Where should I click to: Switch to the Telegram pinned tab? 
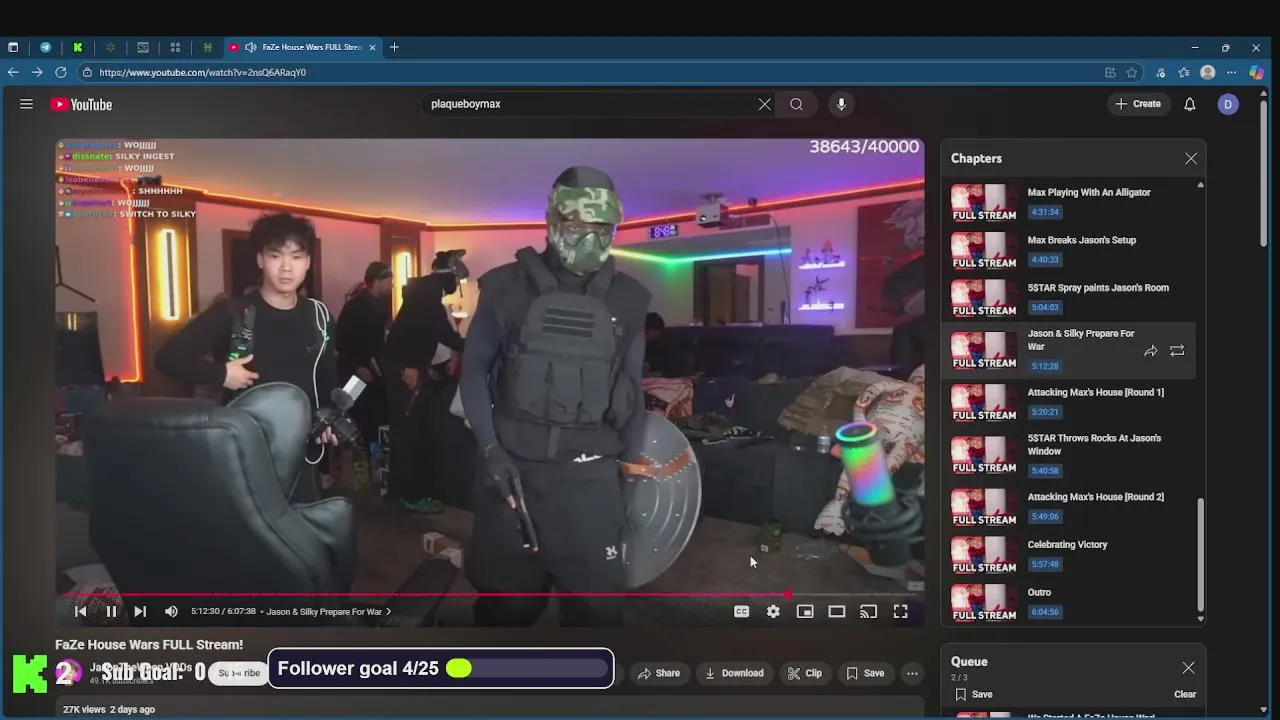tap(45, 47)
